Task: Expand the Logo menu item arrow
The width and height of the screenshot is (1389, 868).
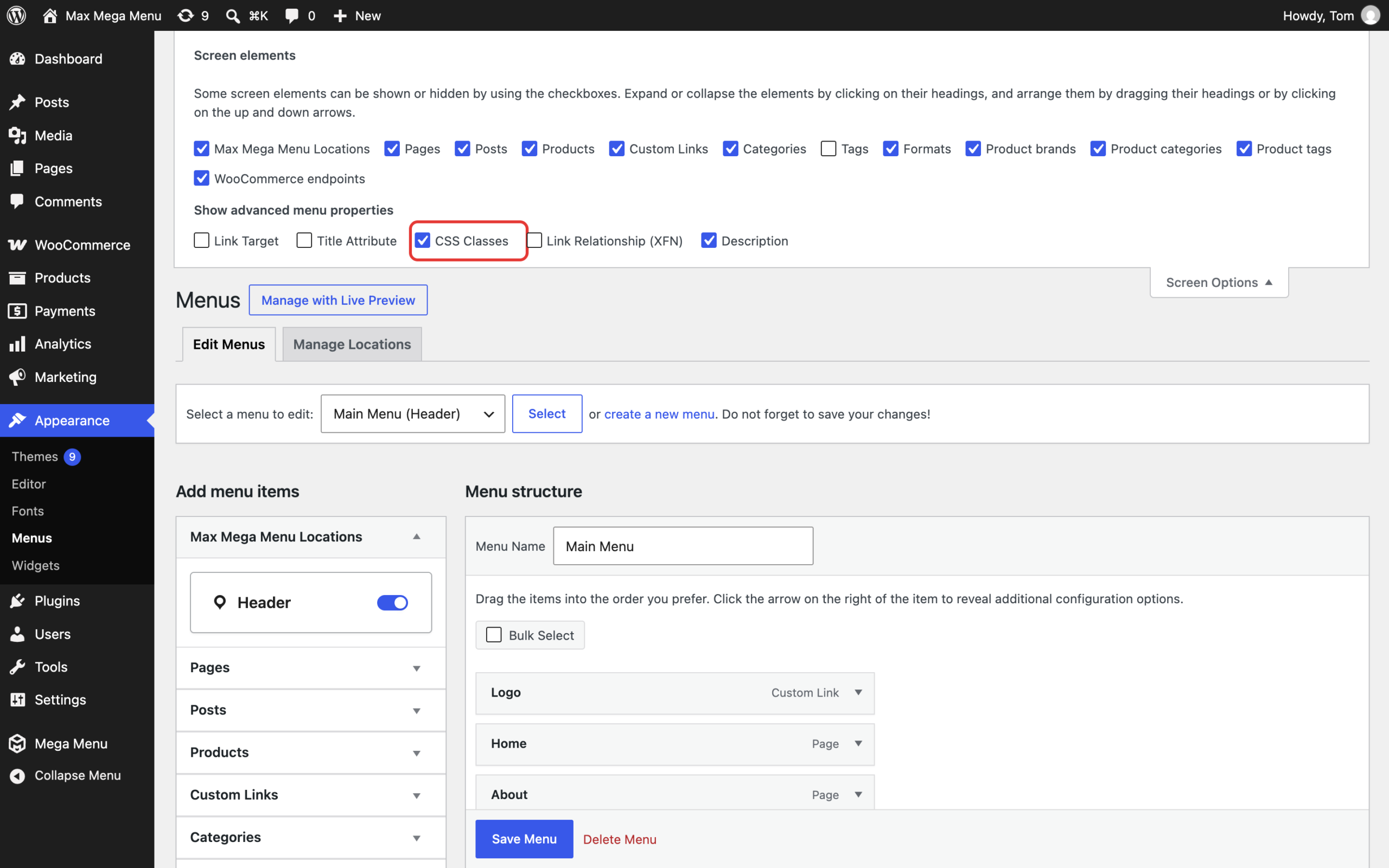Action: (858, 692)
